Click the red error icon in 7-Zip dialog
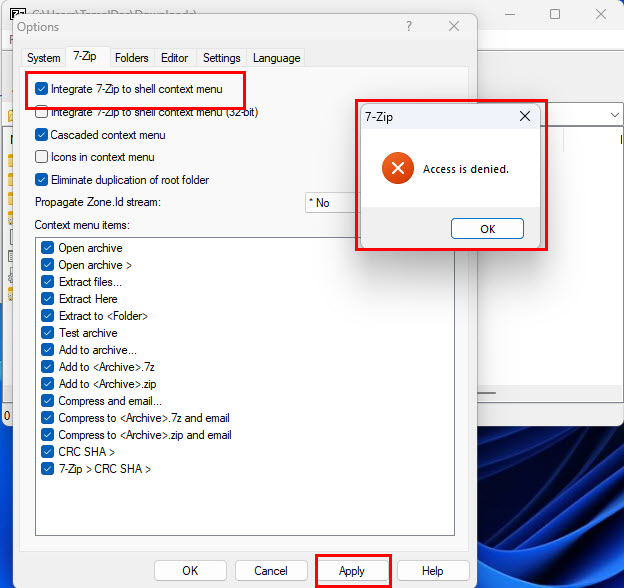 pos(398,168)
